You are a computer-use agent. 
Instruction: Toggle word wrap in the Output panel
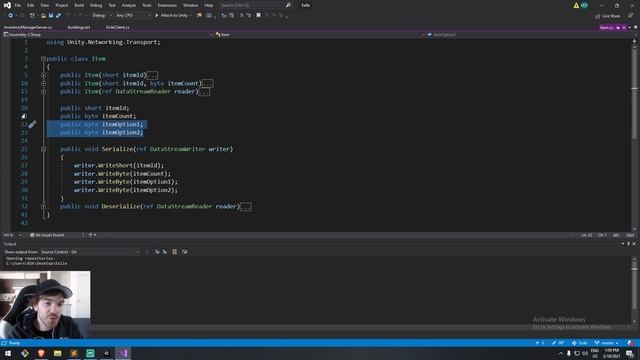pos(184,252)
